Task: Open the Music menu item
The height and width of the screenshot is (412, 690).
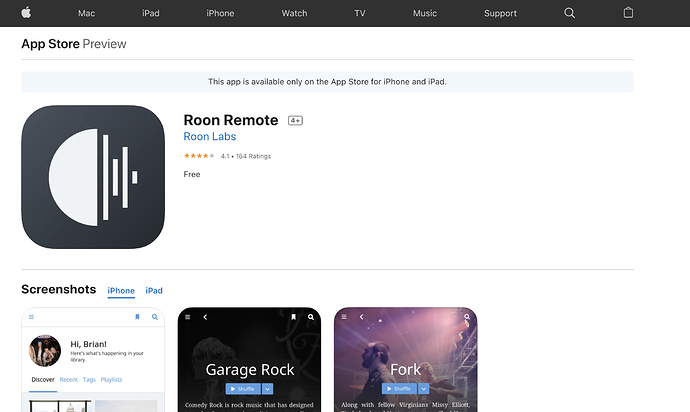Action: pyautogui.click(x=425, y=13)
